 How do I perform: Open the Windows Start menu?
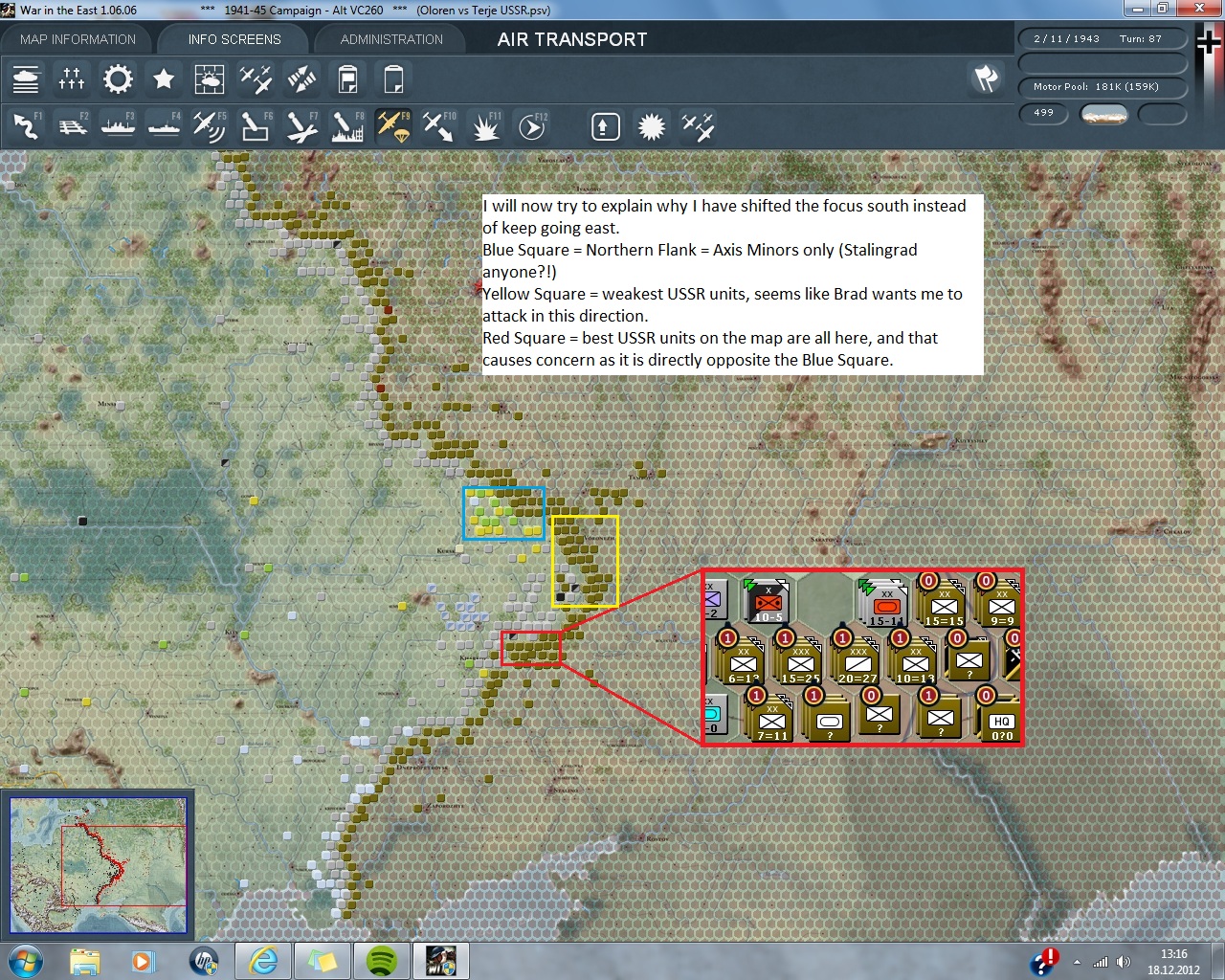click(x=26, y=961)
